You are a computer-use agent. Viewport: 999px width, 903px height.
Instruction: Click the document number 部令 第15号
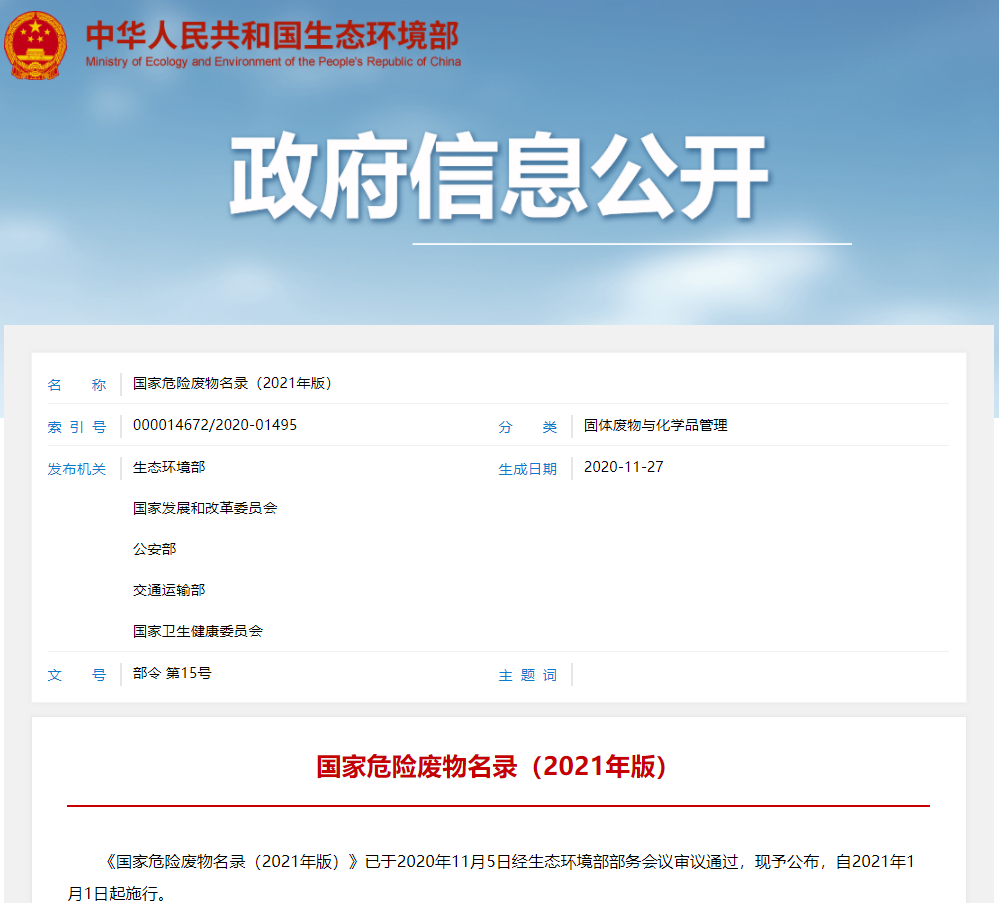coord(172,673)
